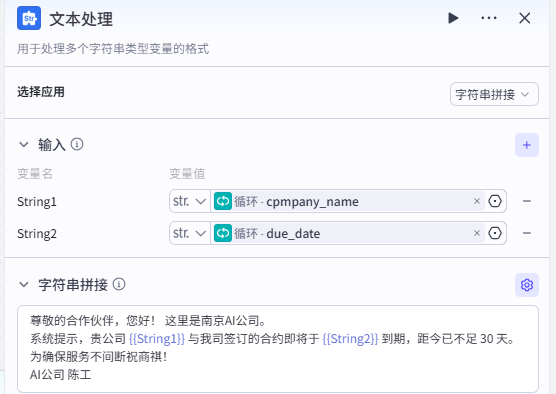Screen dimensions: 556x394
Task: Click String2 row's hexagon variable picker
Action: 495,233
